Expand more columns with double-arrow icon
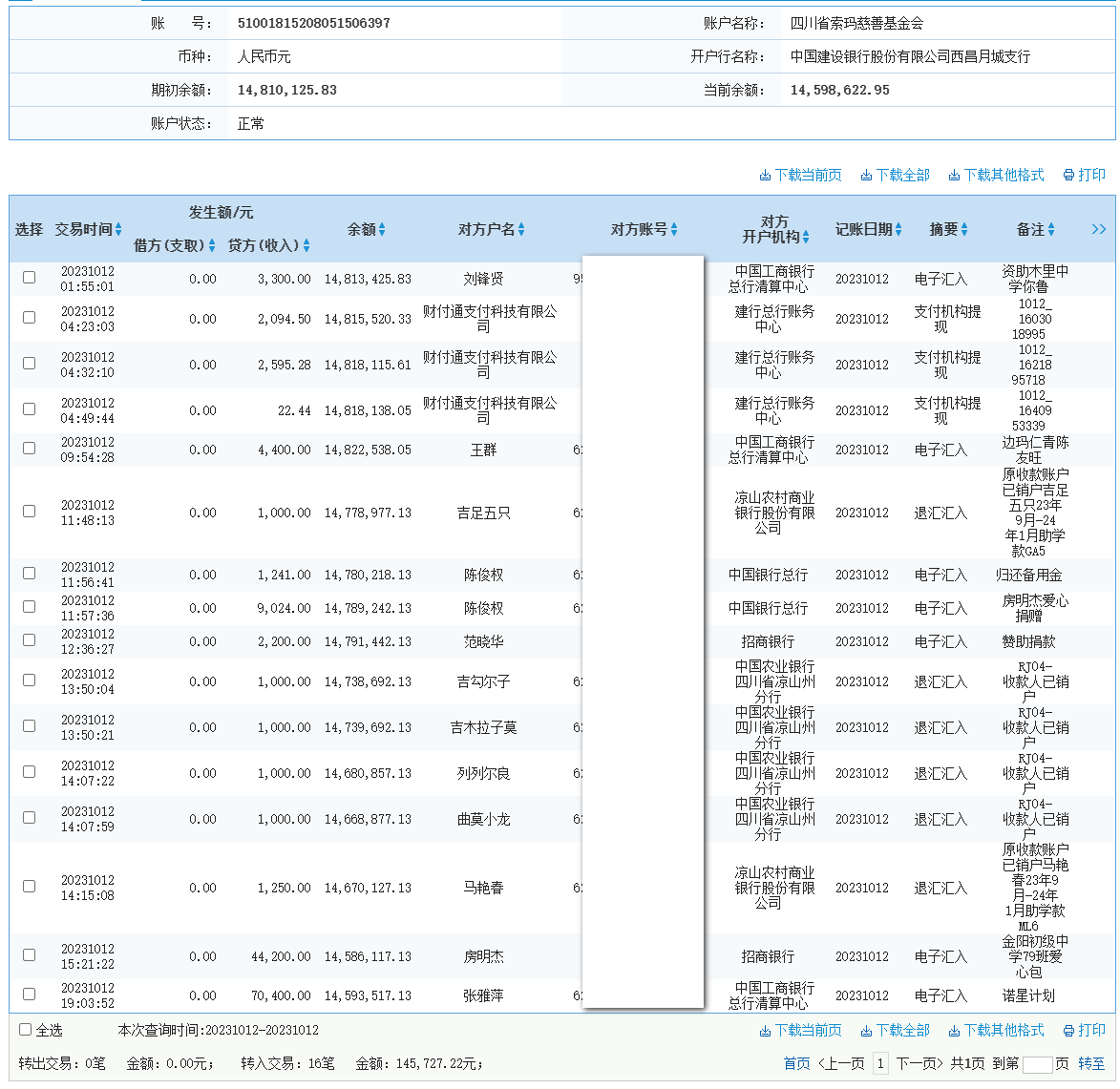The height and width of the screenshot is (1089, 1120). click(1099, 229)
